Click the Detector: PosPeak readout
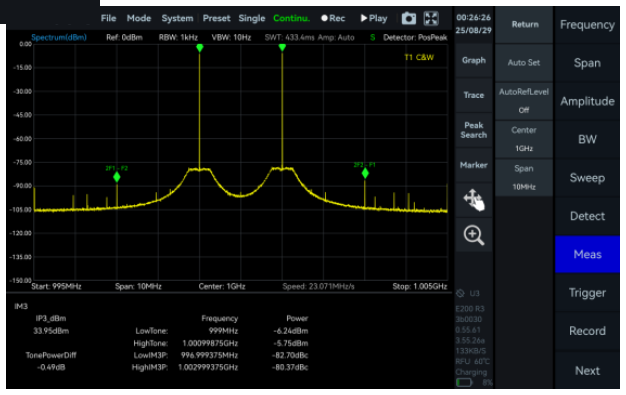 [415, 38]
